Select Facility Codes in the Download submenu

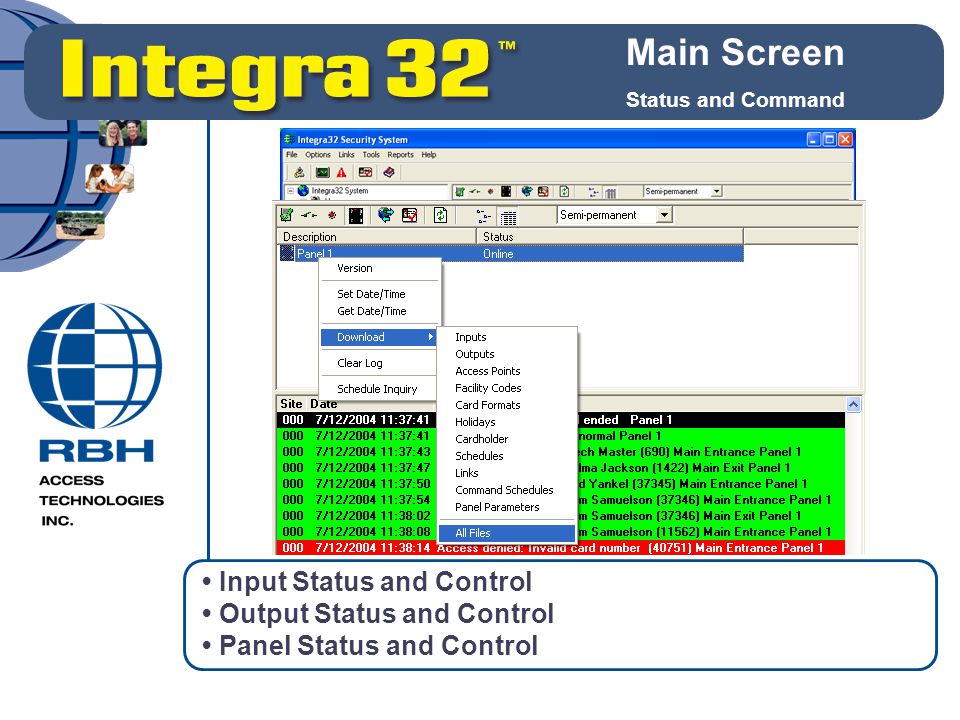tap(507, 388)
